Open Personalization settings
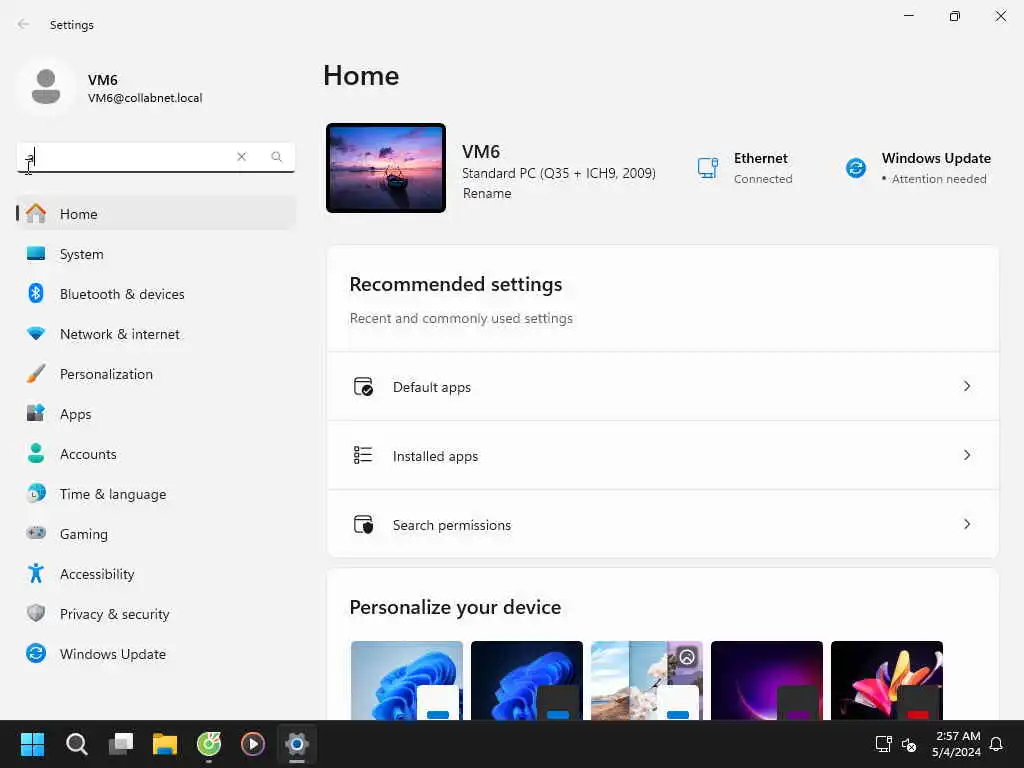The width and height of the screenshot is (1024, 768). pos(156,374)
